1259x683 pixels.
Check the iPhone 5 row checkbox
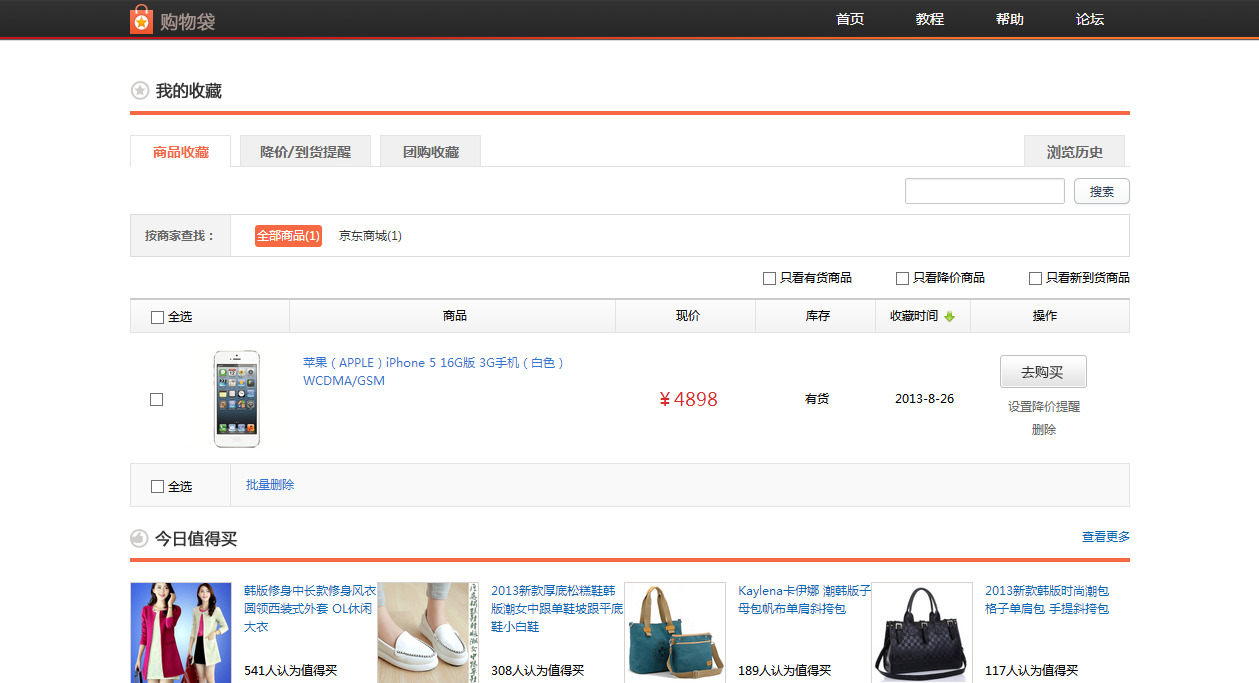click(x=156, y=399)
